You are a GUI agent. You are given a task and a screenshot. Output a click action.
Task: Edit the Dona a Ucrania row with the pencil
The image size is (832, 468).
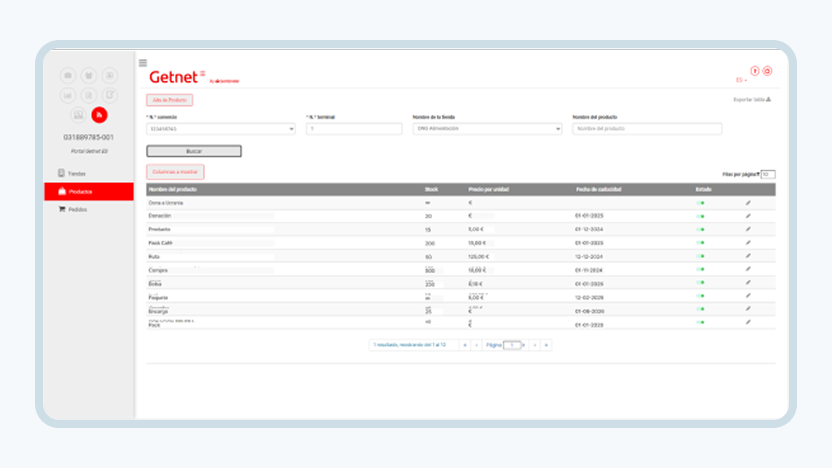[x=748, y=203]
